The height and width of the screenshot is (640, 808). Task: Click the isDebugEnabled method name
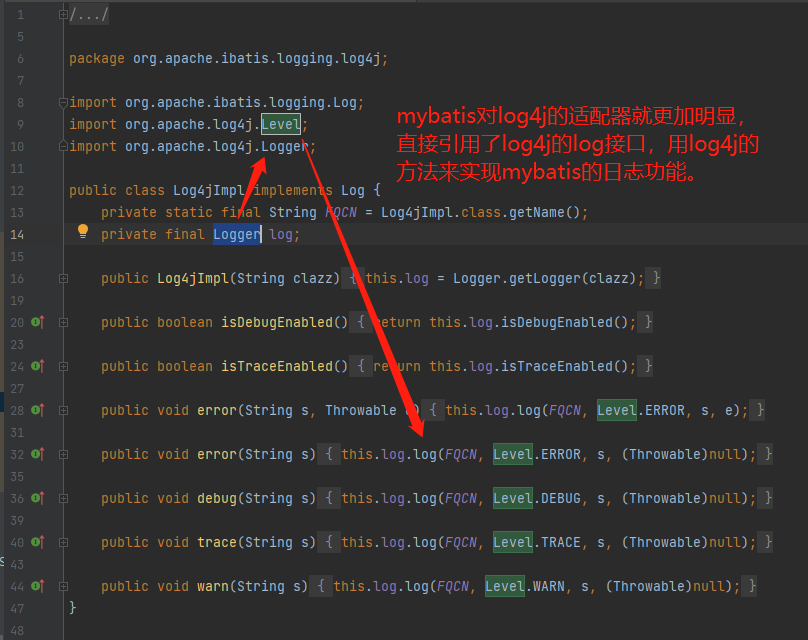(x=277, y=323)
